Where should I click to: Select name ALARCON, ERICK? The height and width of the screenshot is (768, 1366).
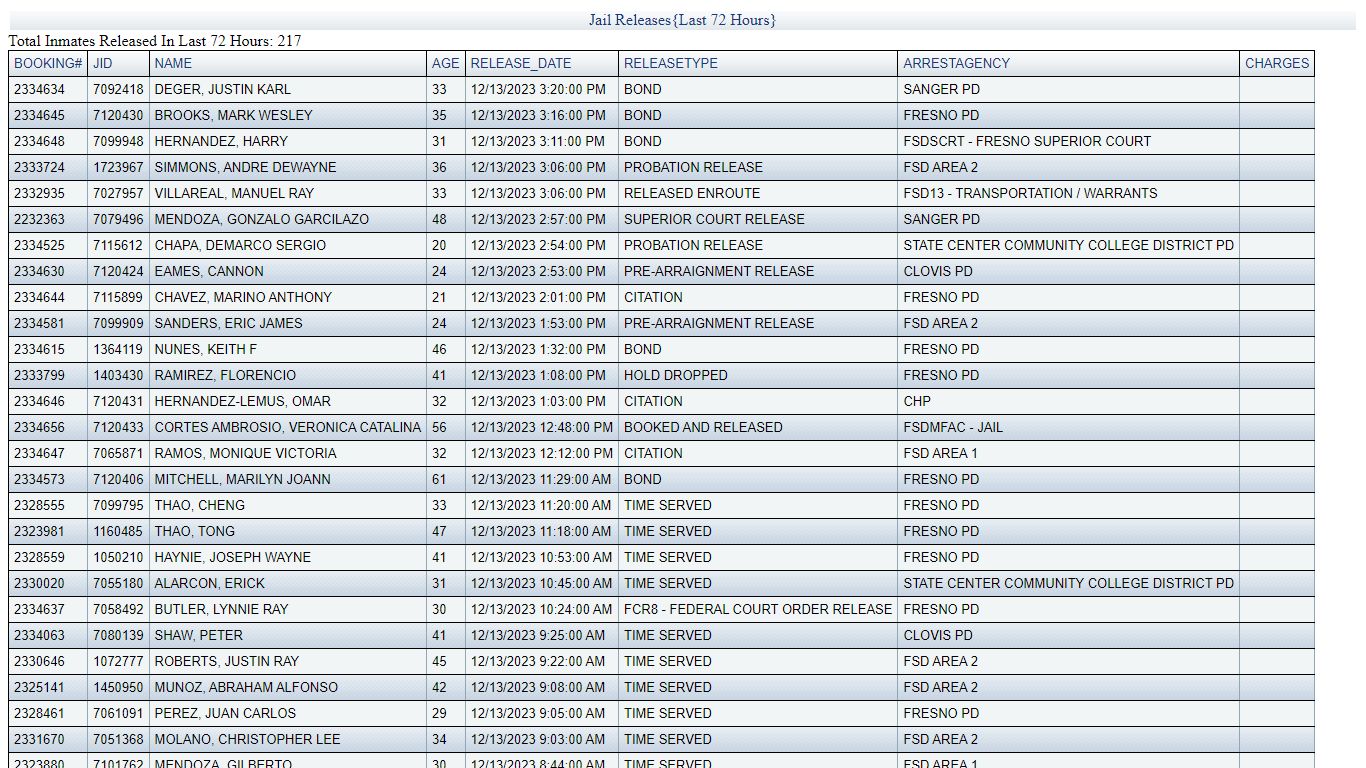coord(210,583)
